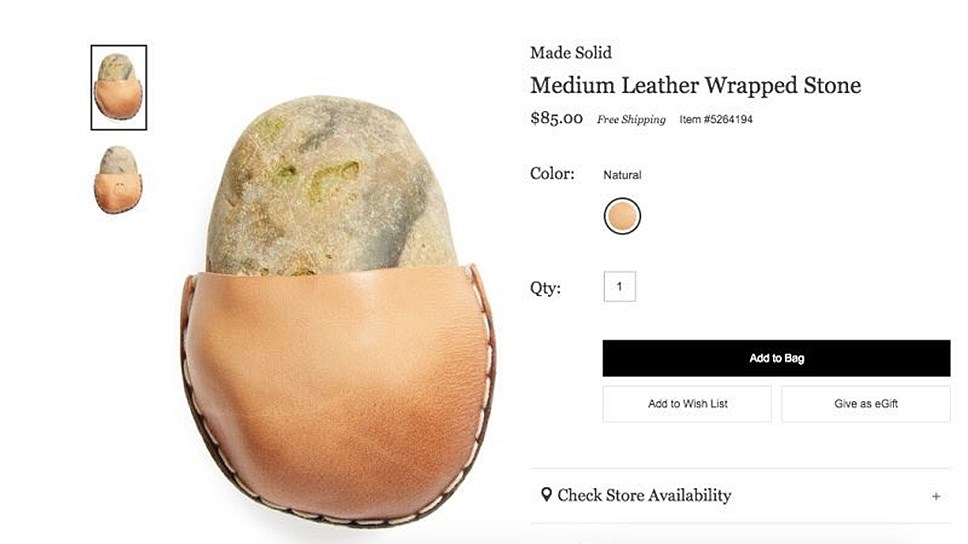The width and height of the screenshot is (968, 544).
Task: Click the location pin icon
Action: [546, 495]
